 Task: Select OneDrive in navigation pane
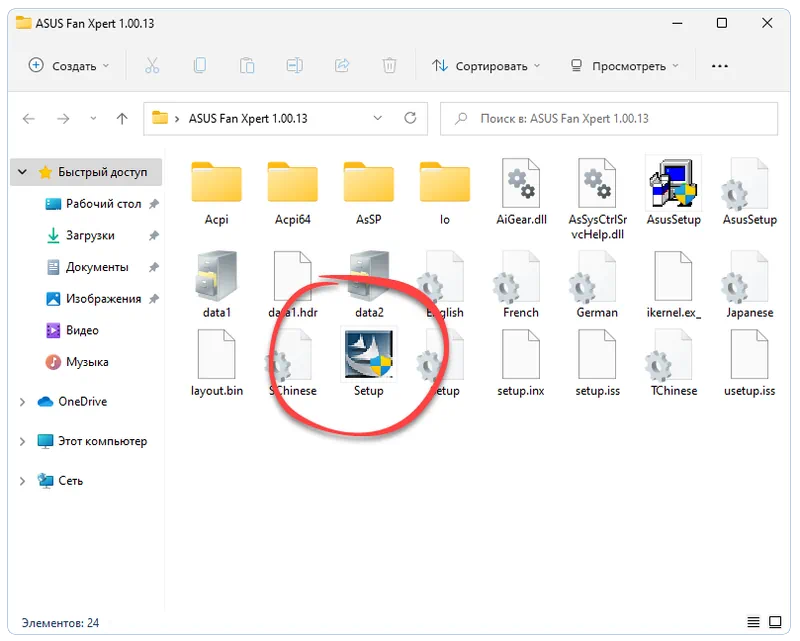coord(72,402)
